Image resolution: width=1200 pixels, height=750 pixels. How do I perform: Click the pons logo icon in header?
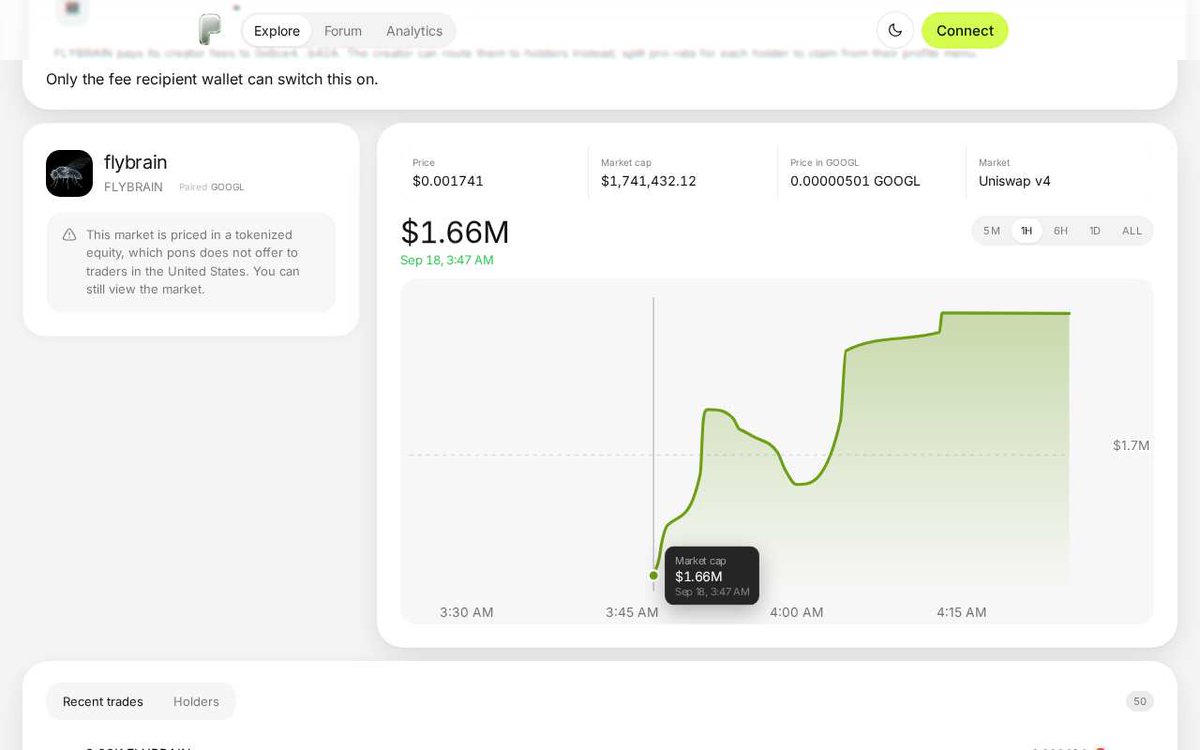tap(209, 30)
